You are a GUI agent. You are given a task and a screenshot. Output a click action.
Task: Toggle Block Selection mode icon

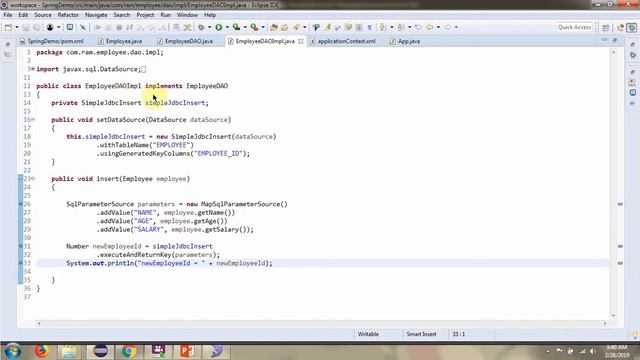click(359, 27)
